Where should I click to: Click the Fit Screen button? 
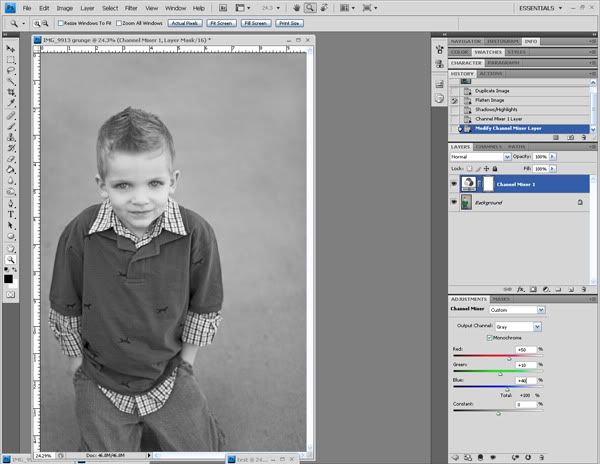pos(222,23)
